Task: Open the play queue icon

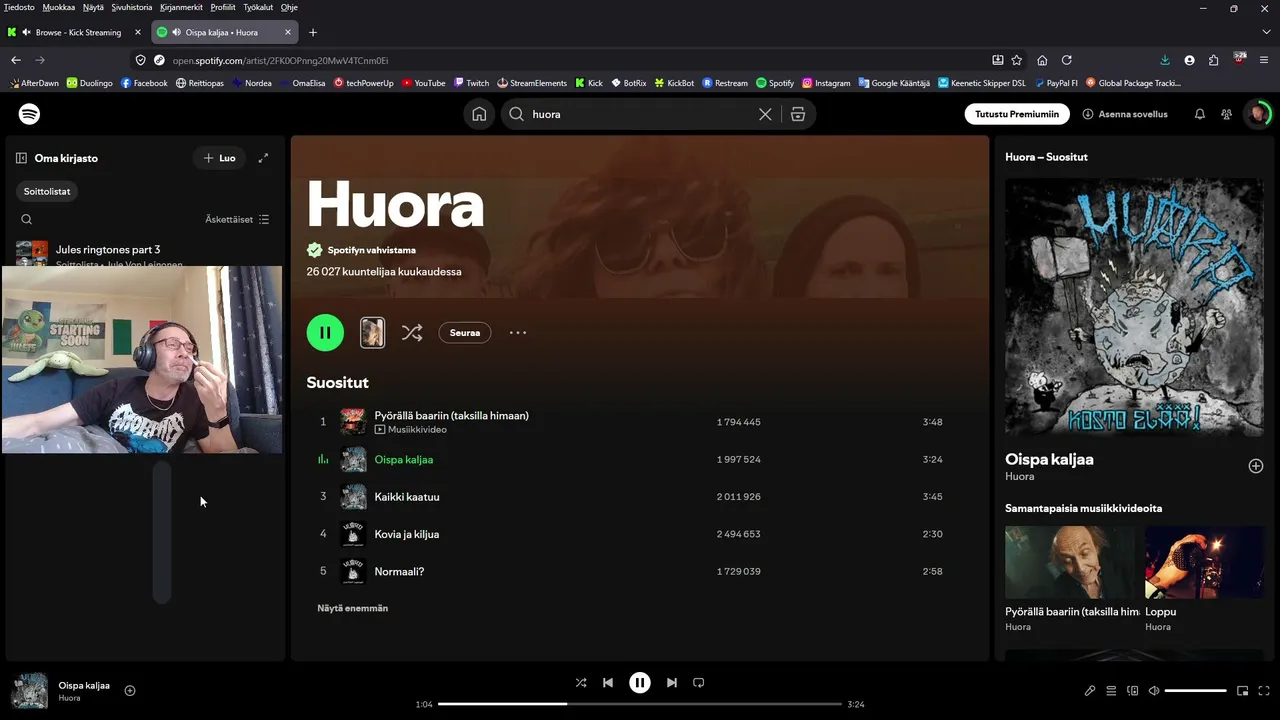Action: pos(1111,691)
